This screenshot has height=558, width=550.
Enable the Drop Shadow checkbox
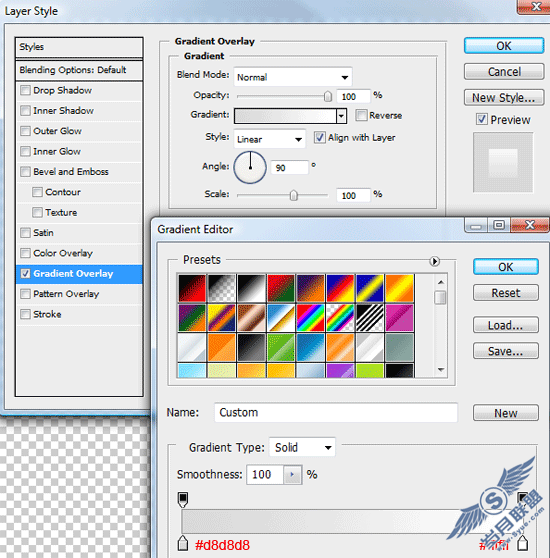pos(25,90)
